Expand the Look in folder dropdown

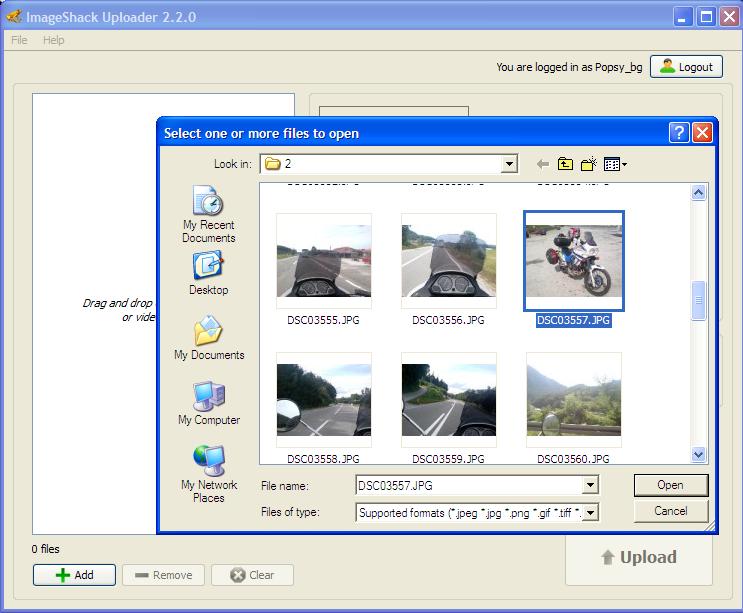click(x=509, y=164)
